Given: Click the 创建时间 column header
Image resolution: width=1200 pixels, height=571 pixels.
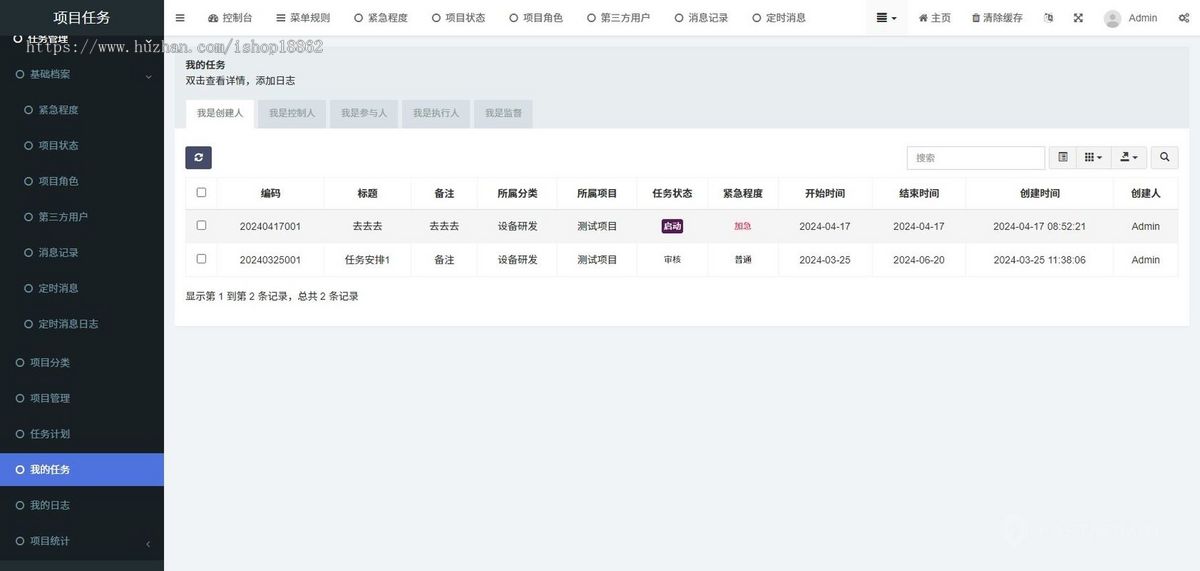Looking at the screenshot, I should pyautogui.click(x=1039, y=193).
